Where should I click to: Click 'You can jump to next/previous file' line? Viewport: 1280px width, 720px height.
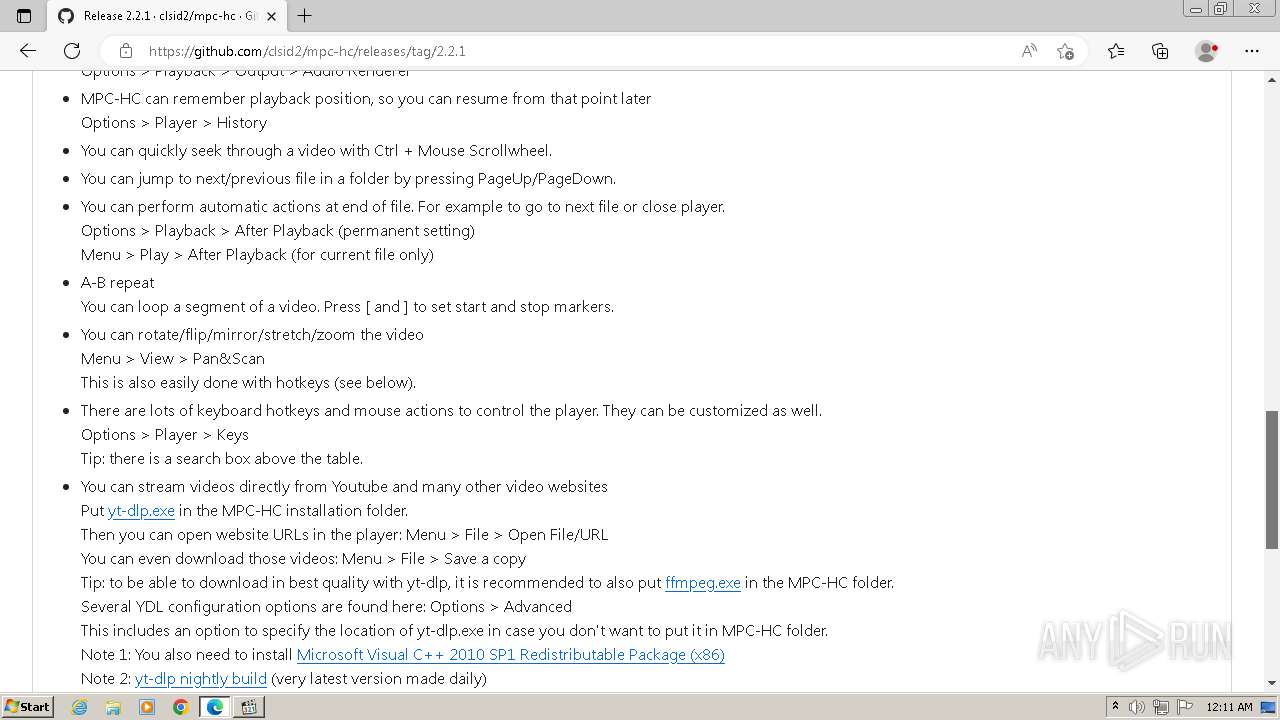tap(348, 178)
